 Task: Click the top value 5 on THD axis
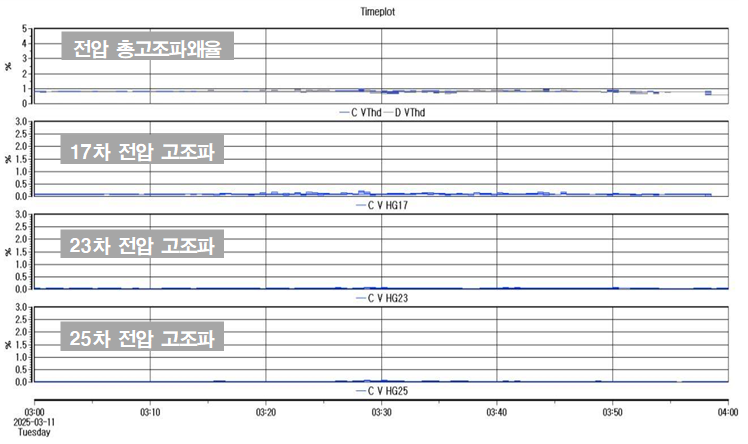25,29
